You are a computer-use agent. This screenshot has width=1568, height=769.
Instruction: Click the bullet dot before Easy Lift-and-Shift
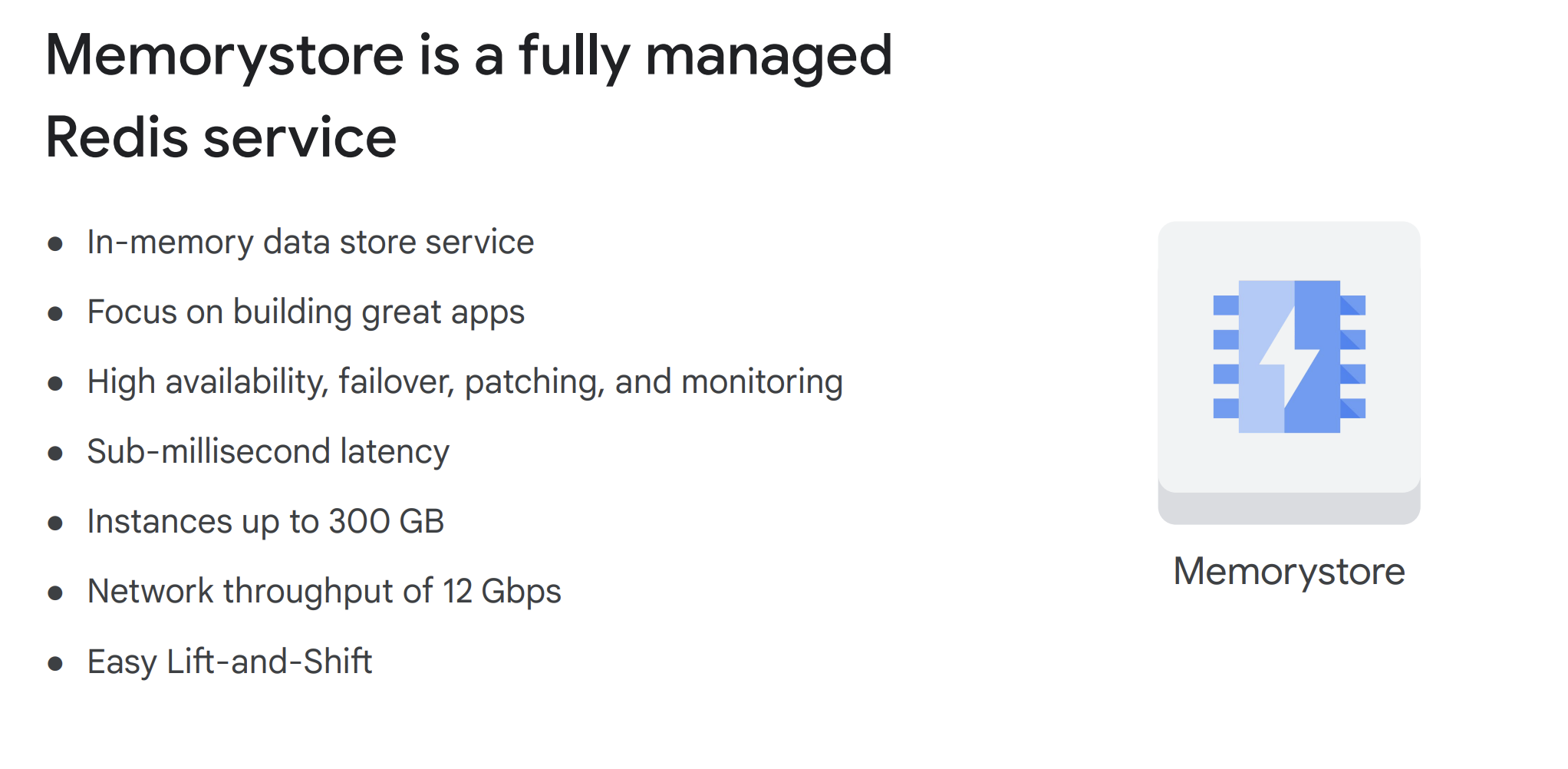pos(55,664)
